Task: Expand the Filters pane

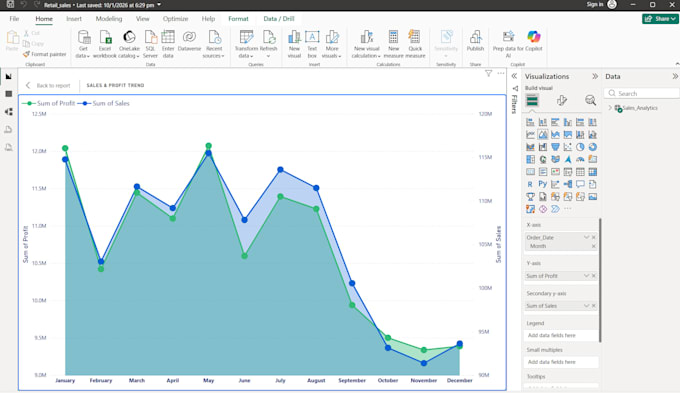Action: click(x=514, y=76)
